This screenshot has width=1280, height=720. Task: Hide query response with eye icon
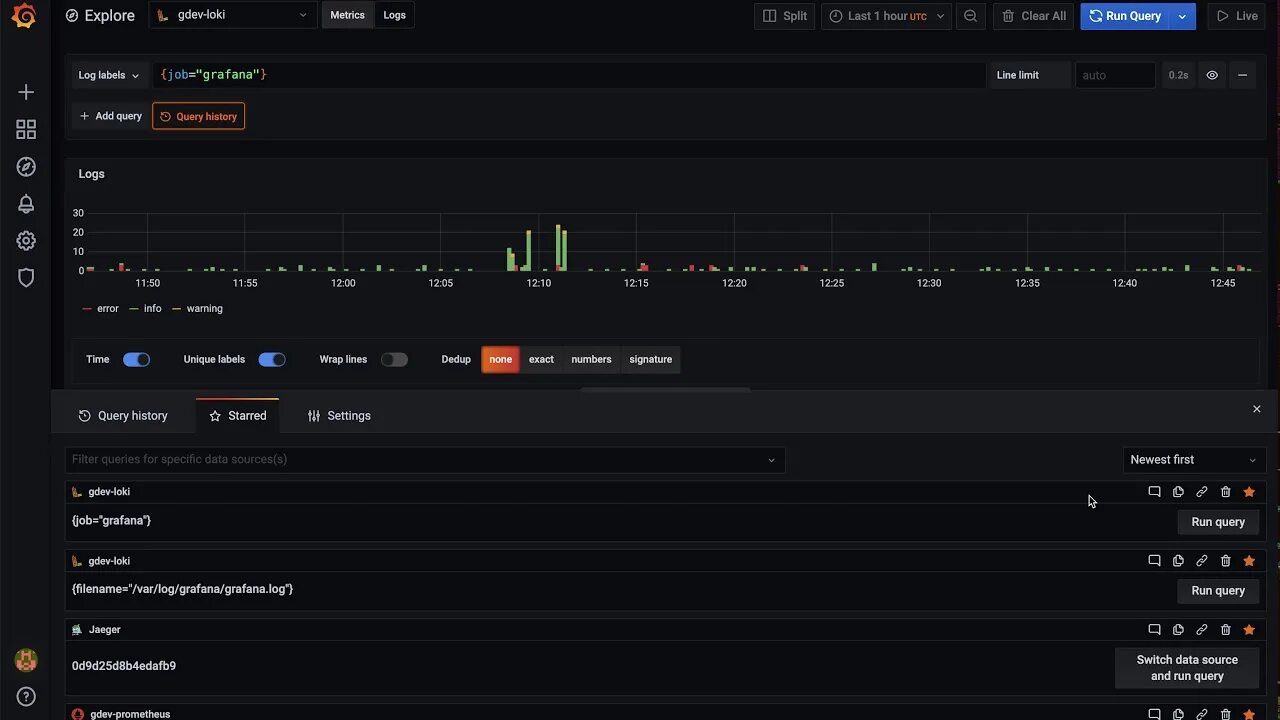[x=1212, y=75]
